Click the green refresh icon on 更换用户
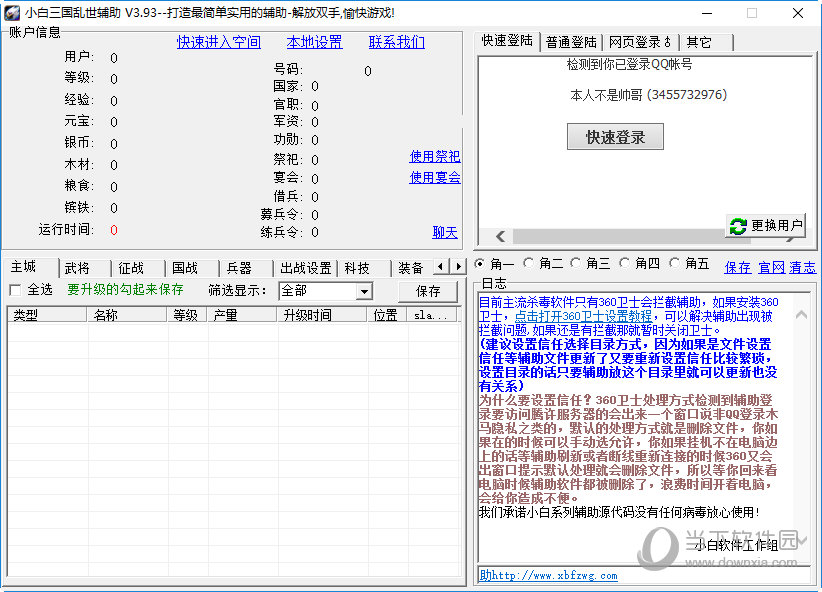The width and height of the screenshot is (822, 592). click(738, 226)
